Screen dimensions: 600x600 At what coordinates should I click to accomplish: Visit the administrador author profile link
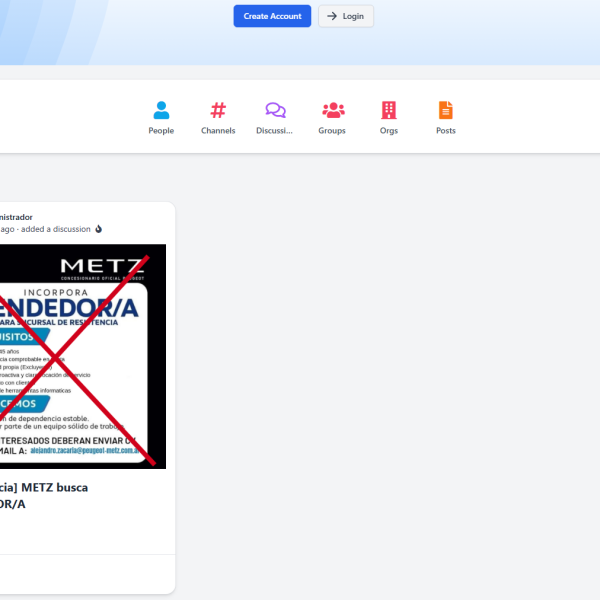[16, 217]
